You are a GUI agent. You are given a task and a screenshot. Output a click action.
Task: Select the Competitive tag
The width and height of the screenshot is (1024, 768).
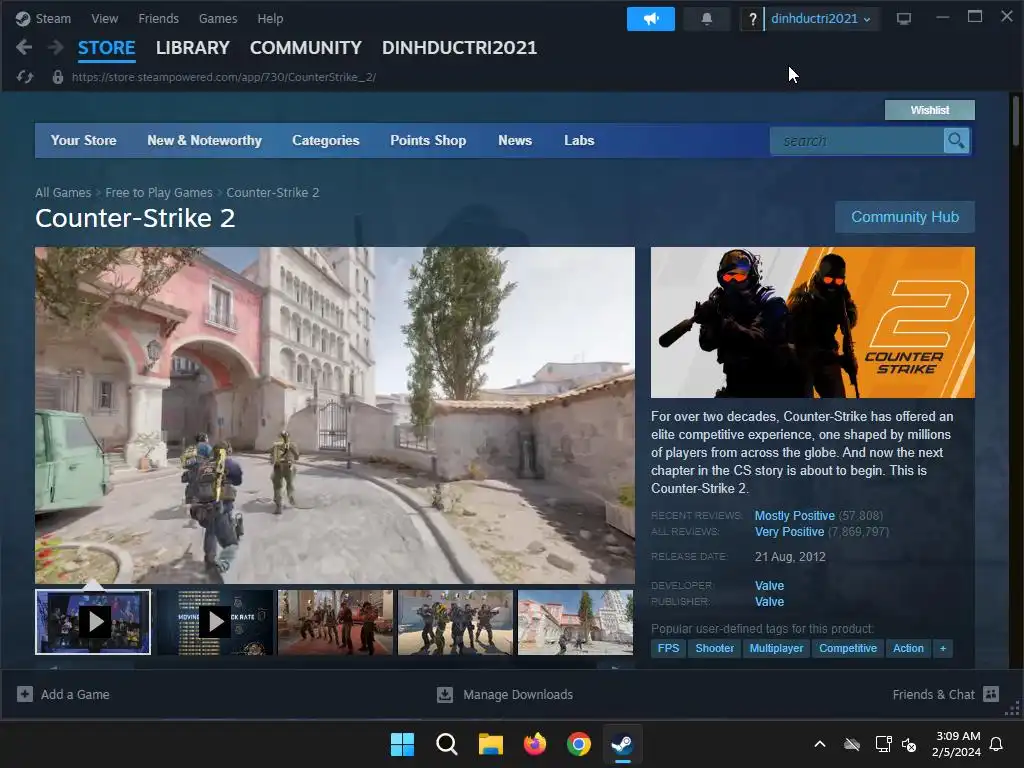click(x=848, y=648)
